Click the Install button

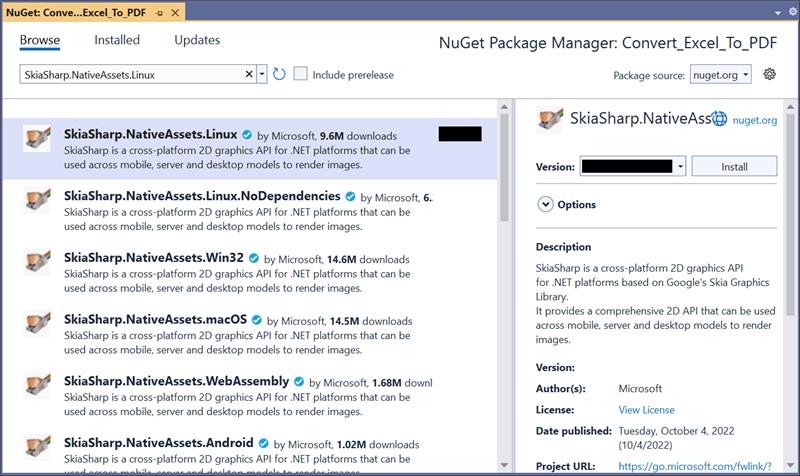(734, 167)
